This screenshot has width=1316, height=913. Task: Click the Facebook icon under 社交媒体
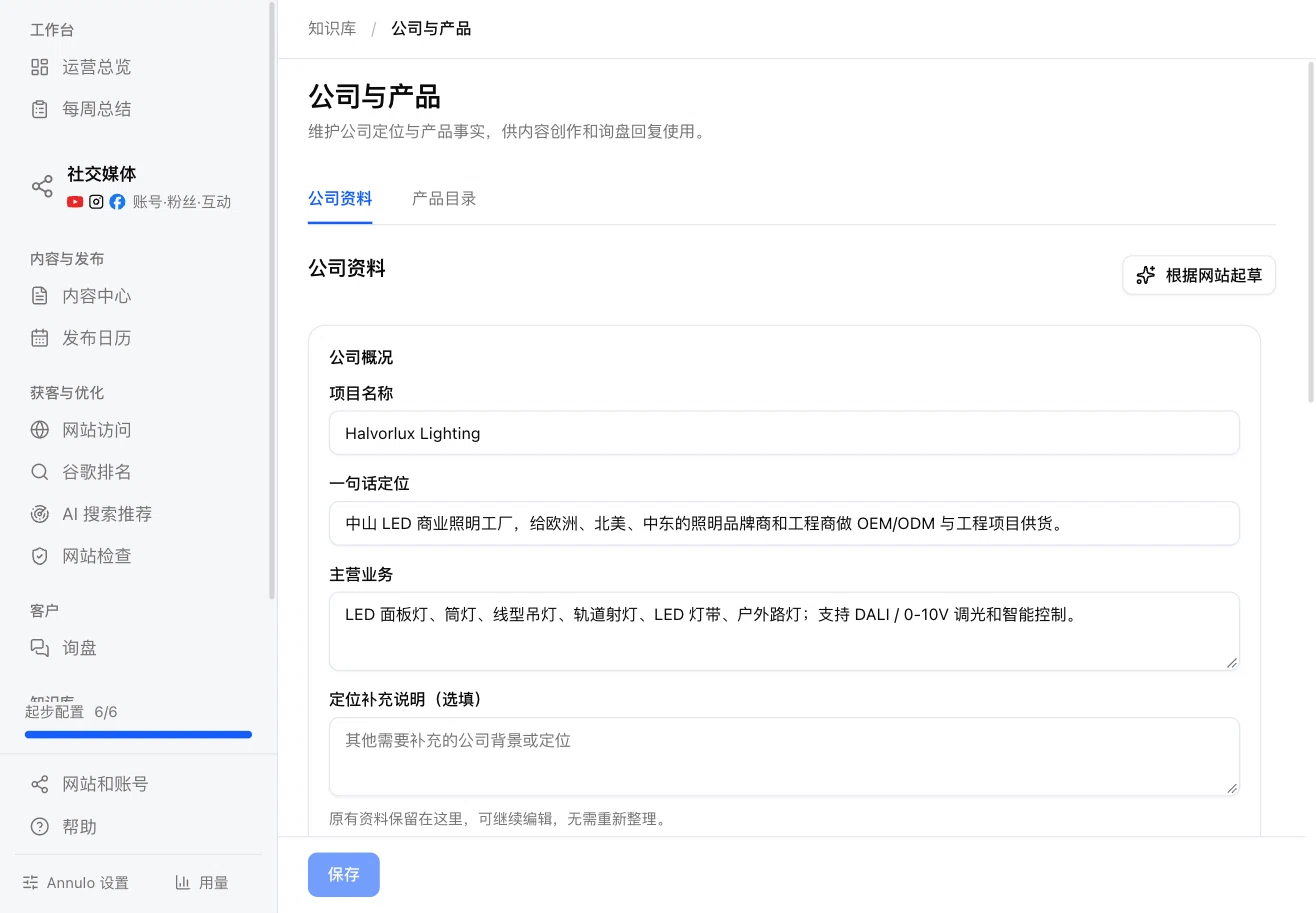(x=117, y=202)
